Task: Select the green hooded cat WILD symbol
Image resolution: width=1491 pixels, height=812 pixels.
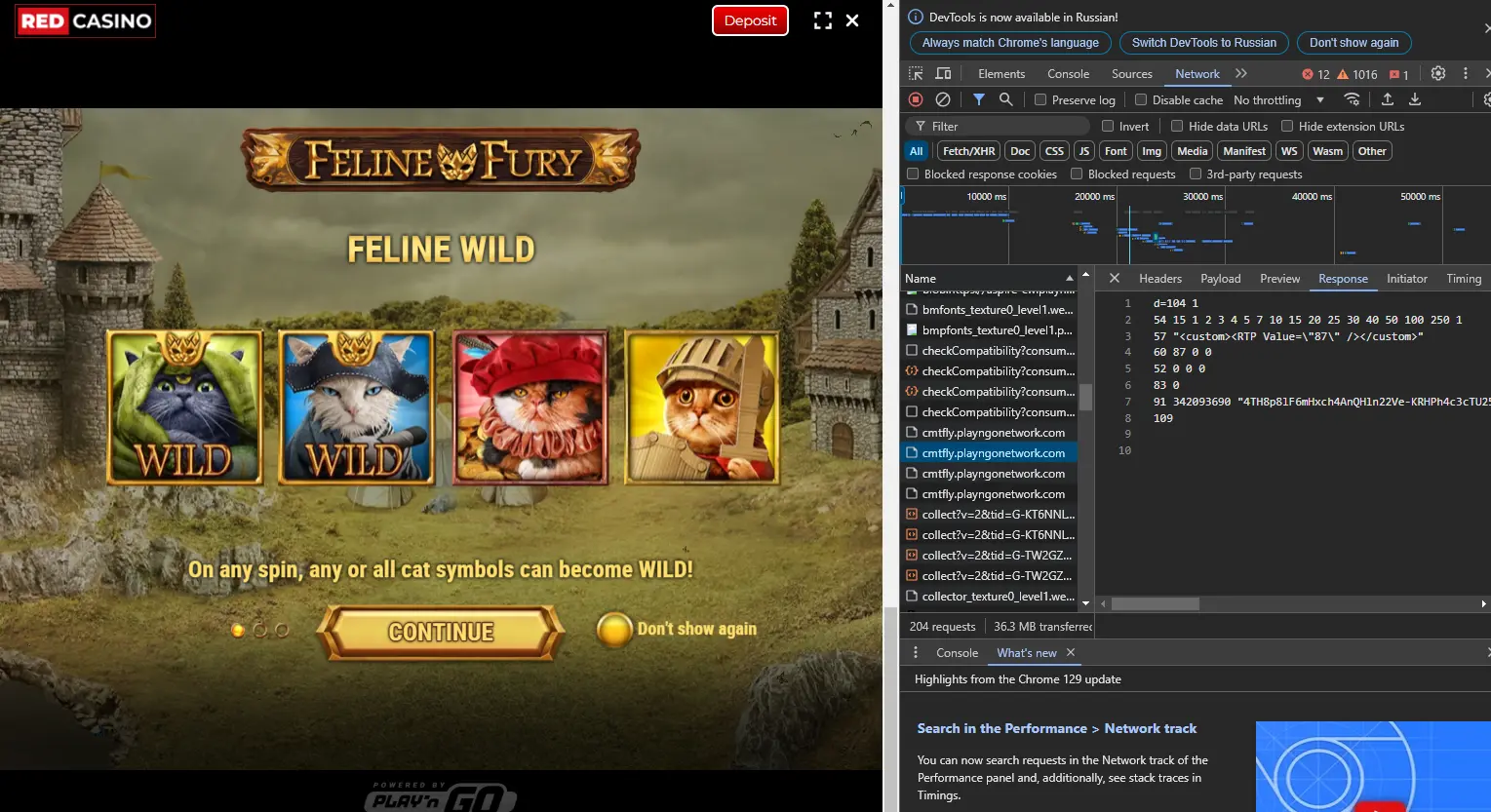Action: click(x=184, y=407)
